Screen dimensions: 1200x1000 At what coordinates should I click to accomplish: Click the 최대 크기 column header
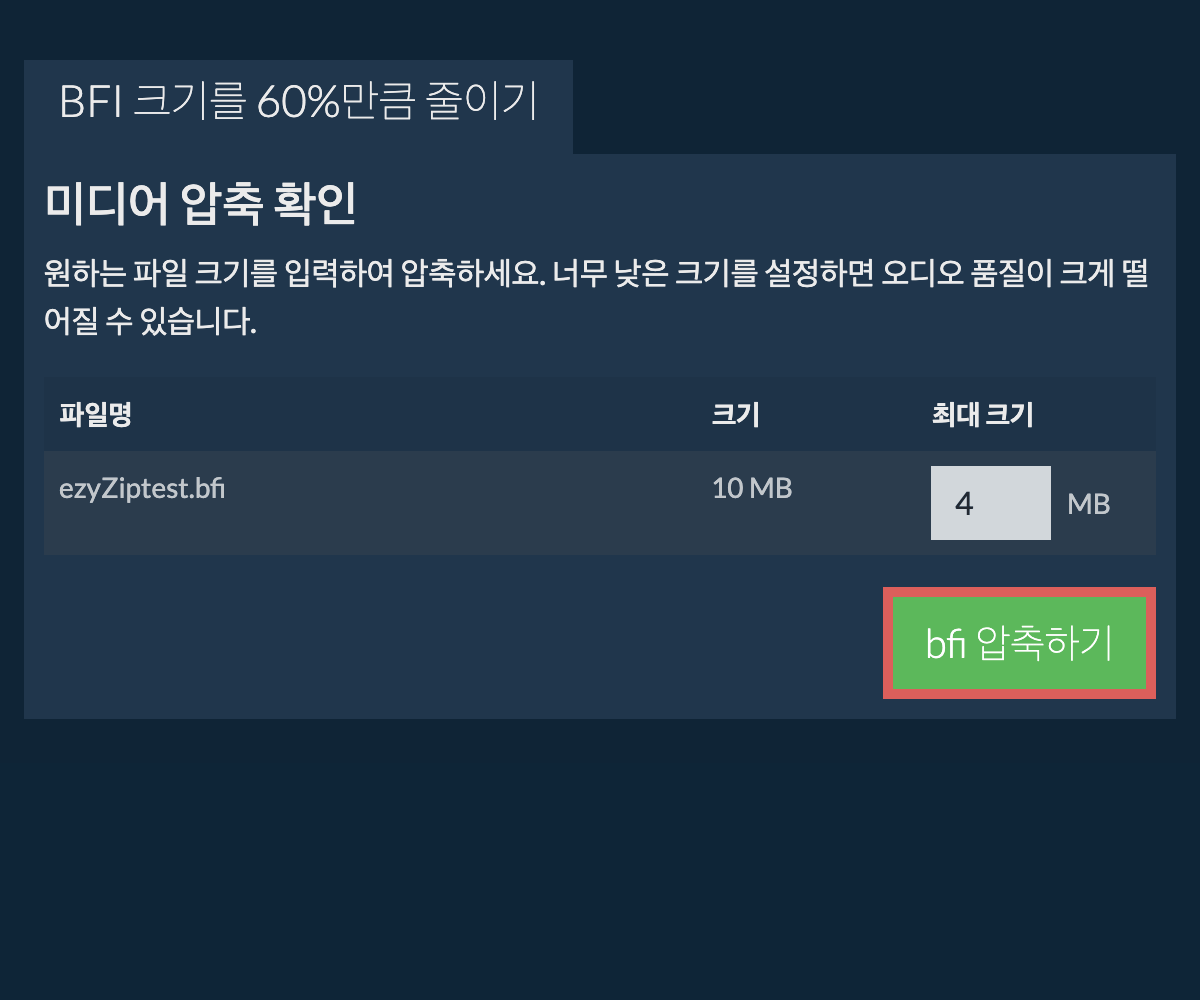coord(981,414)
